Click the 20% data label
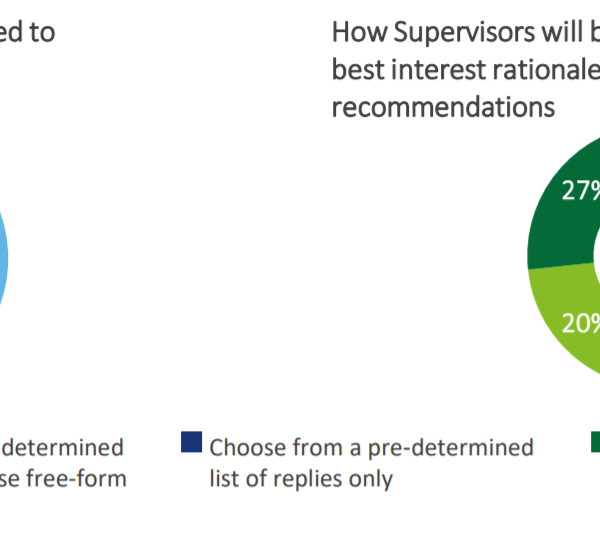Image resolution: width=600 pixels, height=535 pixels. [581, 322]
